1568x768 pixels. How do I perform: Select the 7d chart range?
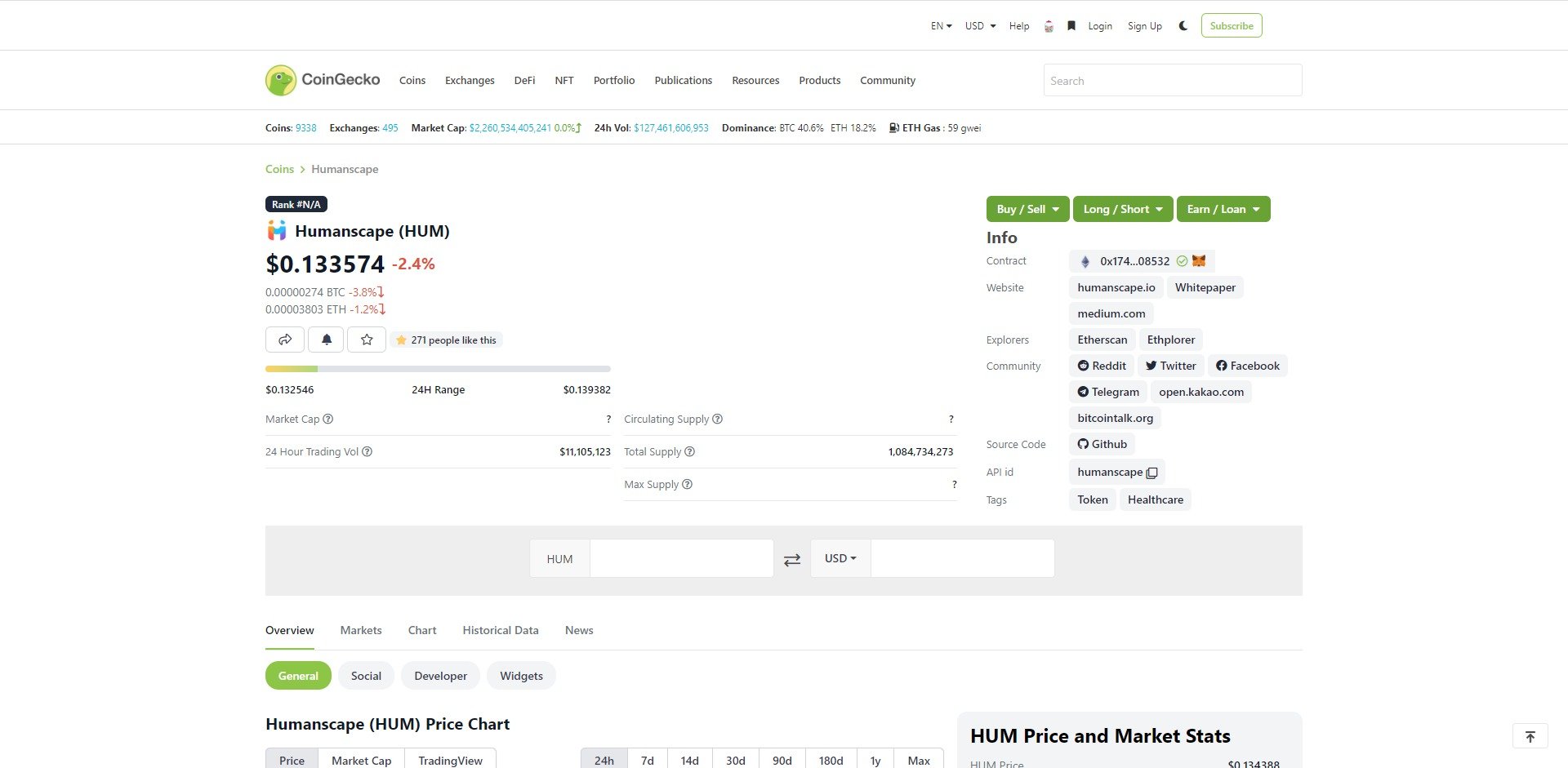[647, 760]
